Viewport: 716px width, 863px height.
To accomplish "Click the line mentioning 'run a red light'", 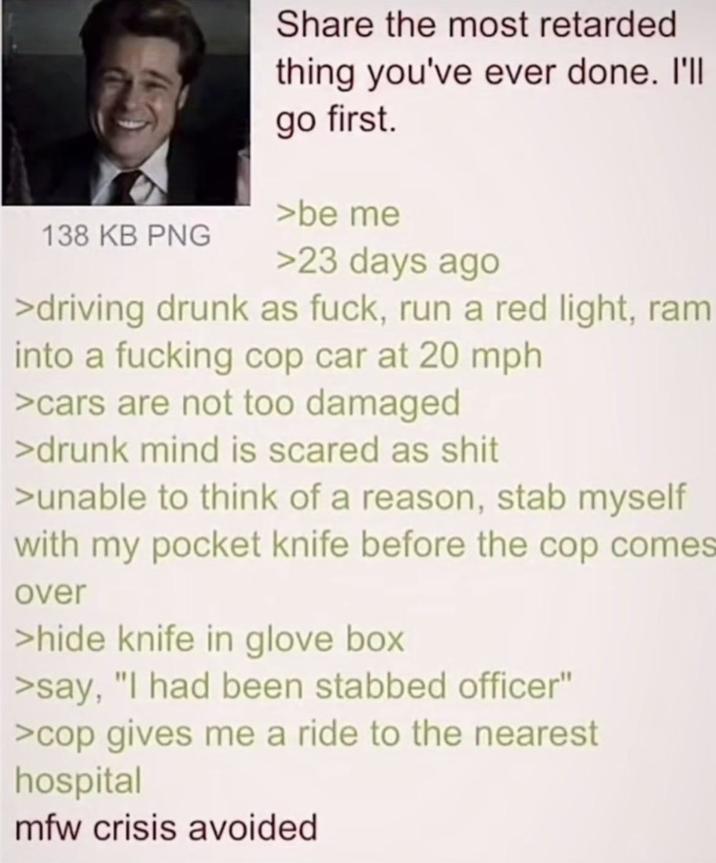I will tap(363, 310).
